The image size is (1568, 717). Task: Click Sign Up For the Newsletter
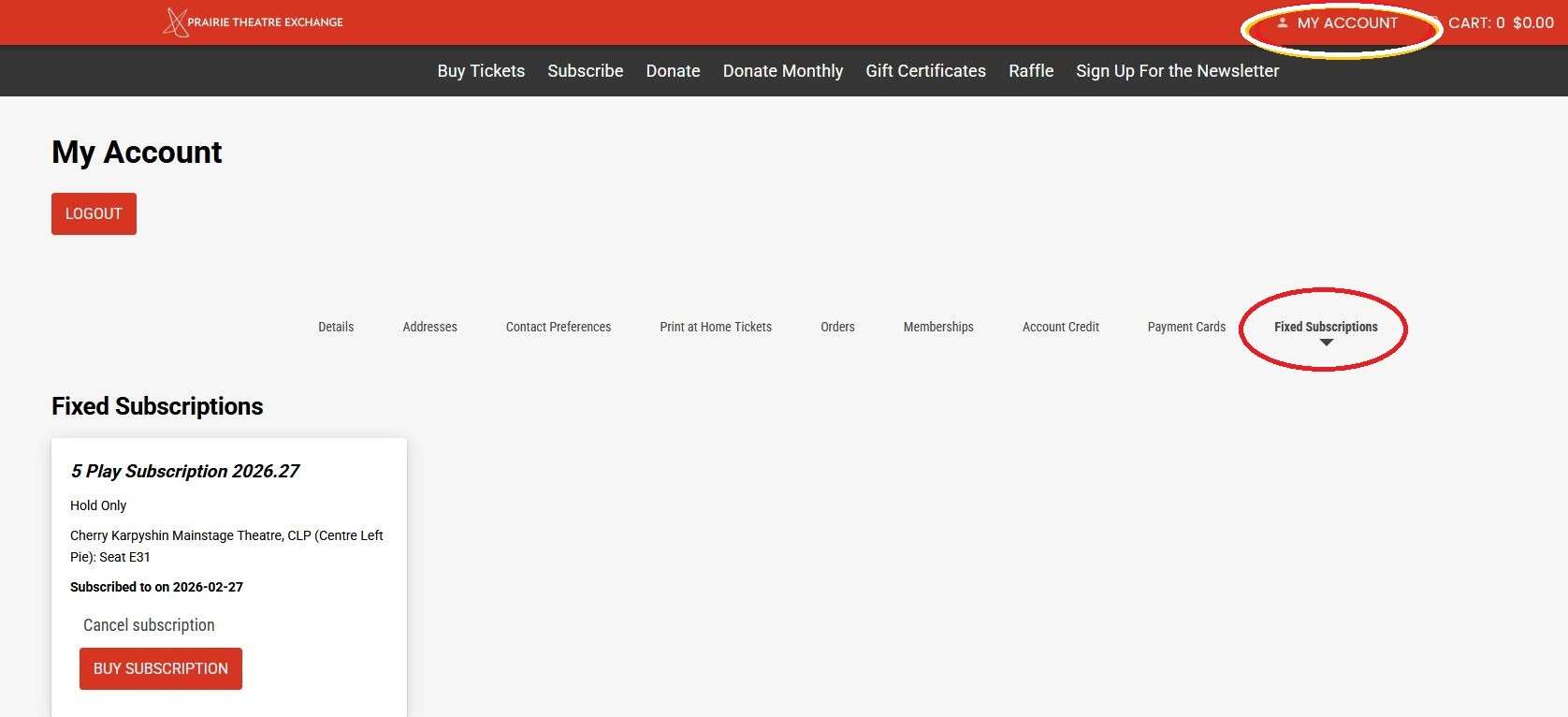click(x=1177, y=71)
